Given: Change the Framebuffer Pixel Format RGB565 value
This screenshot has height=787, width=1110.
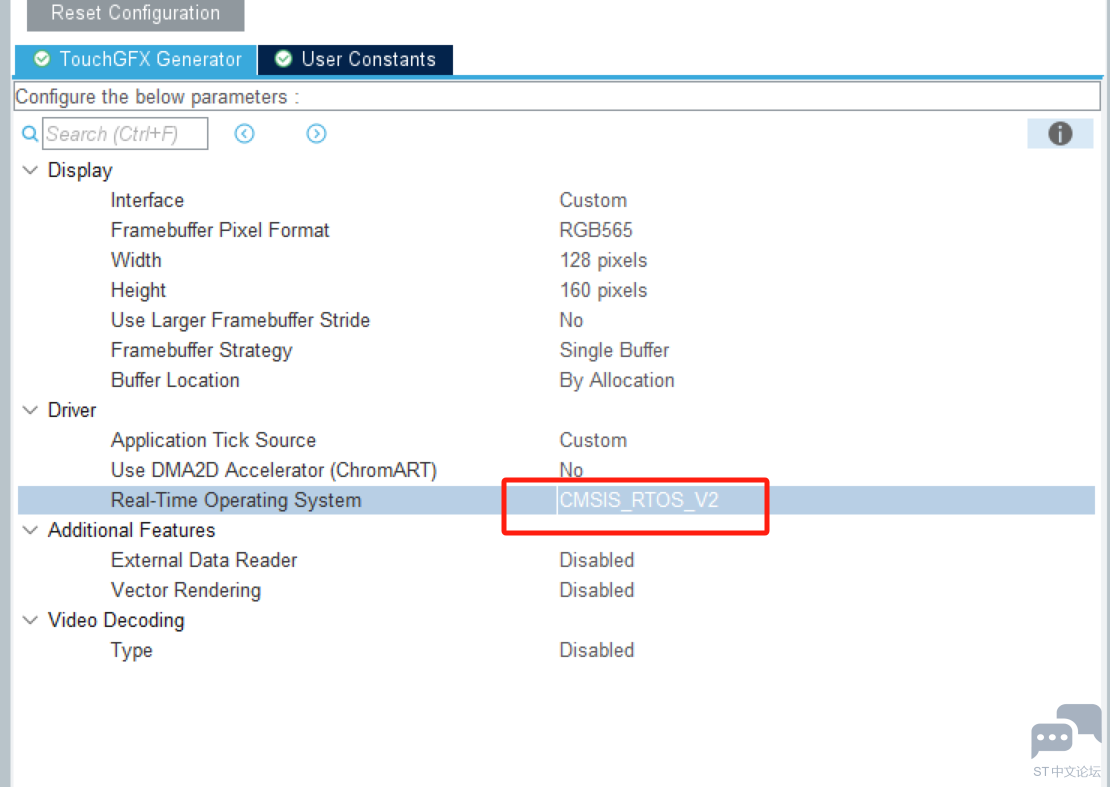Looking at the screenshot, I should [x=596, y=230].
